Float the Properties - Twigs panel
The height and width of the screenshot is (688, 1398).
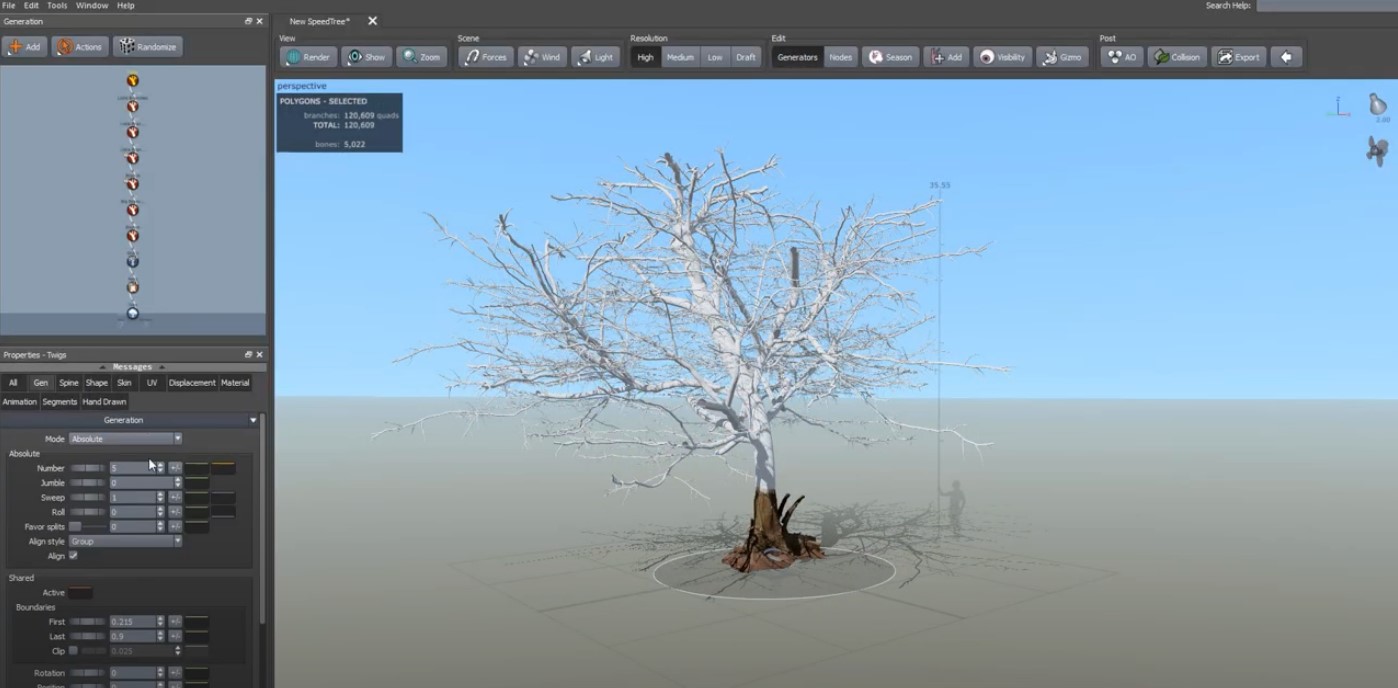[x=249, y=354]
